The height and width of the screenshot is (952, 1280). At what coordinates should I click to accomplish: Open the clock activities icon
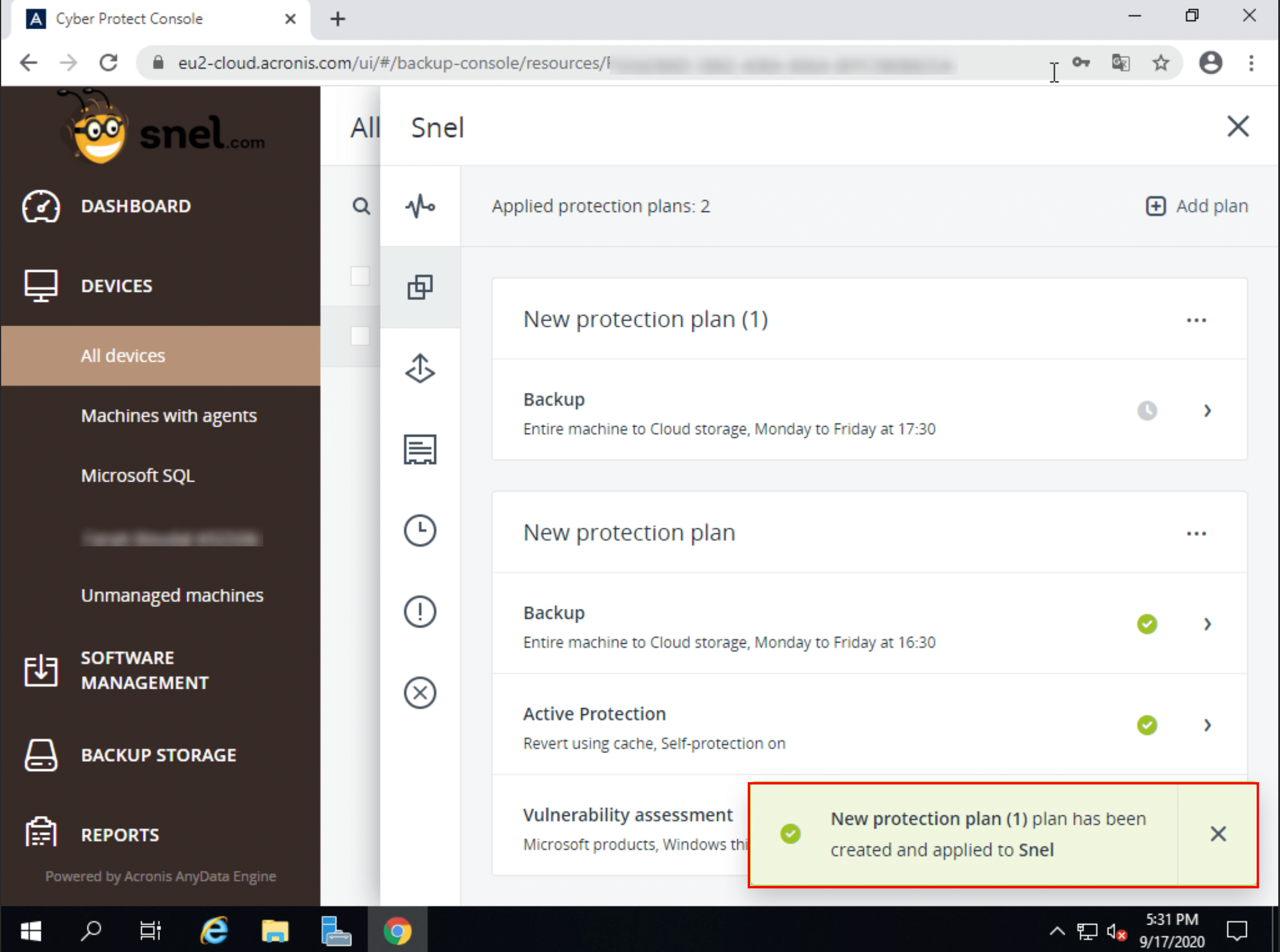click(420, 531)
